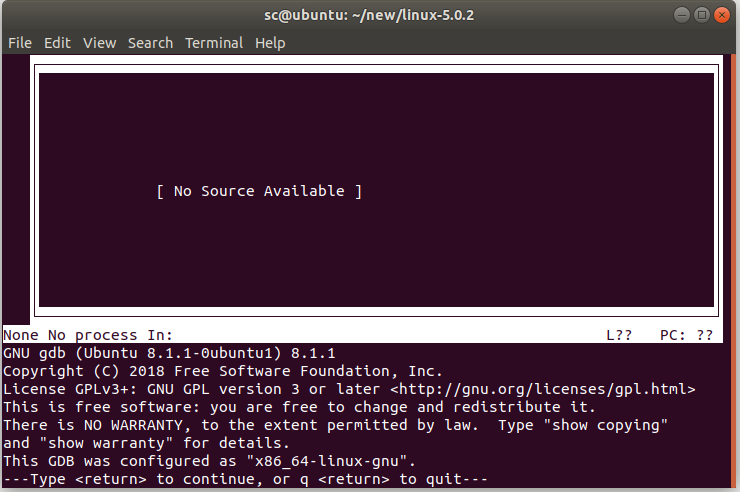Close the terminal window

[x=722, y=15]
